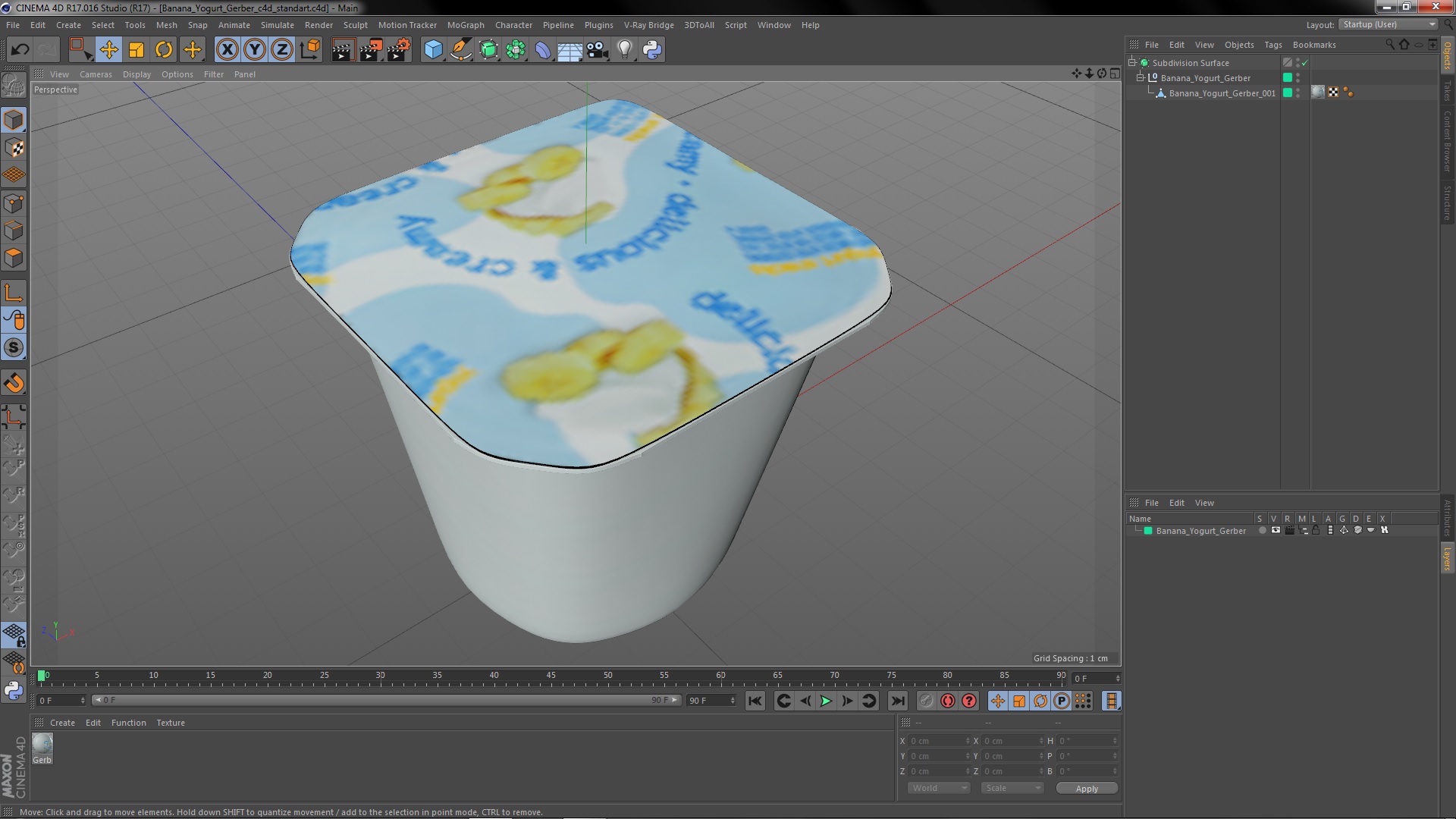This screenshot has width=1456, height=819.
Task: Activate the Move tool
Action: tap(108, 50)
